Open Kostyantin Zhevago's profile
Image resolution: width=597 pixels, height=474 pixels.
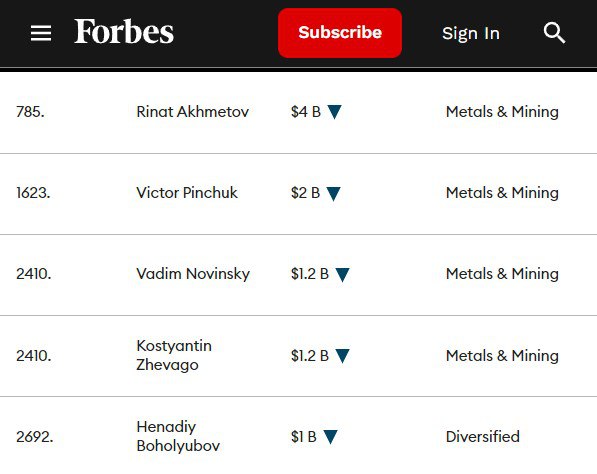pos(174,355)
